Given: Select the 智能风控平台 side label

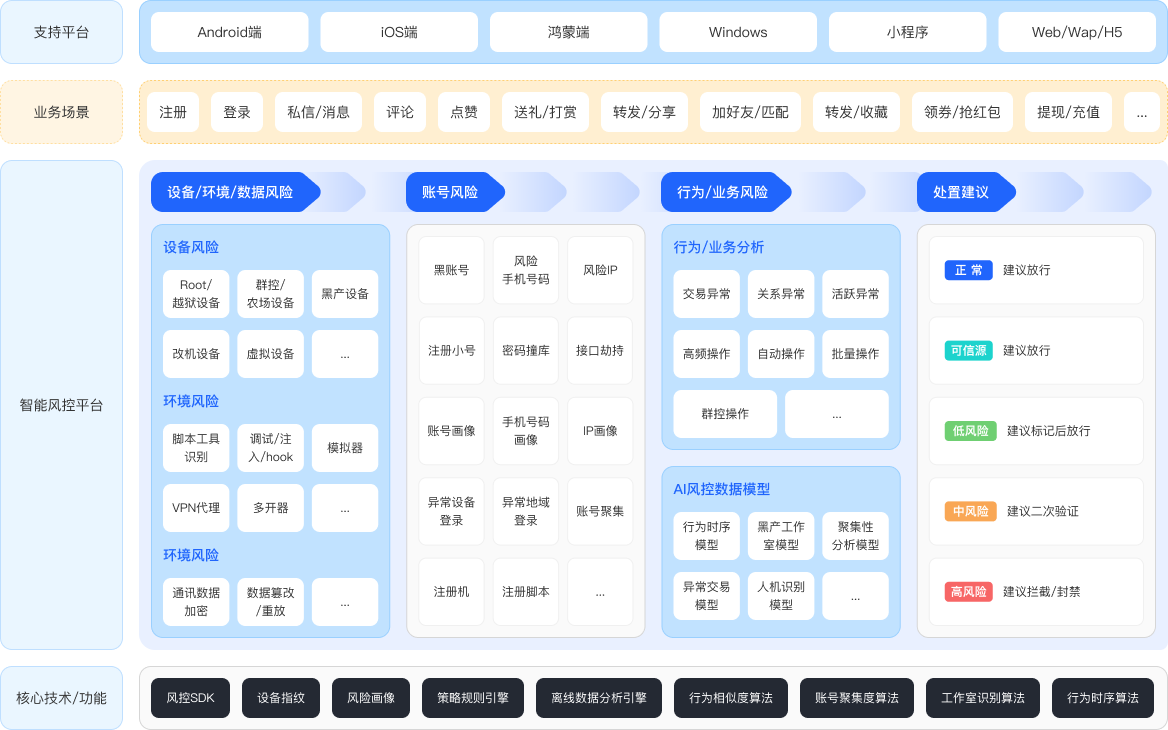Looking at the screenshot, I should (x=61, y=405).
